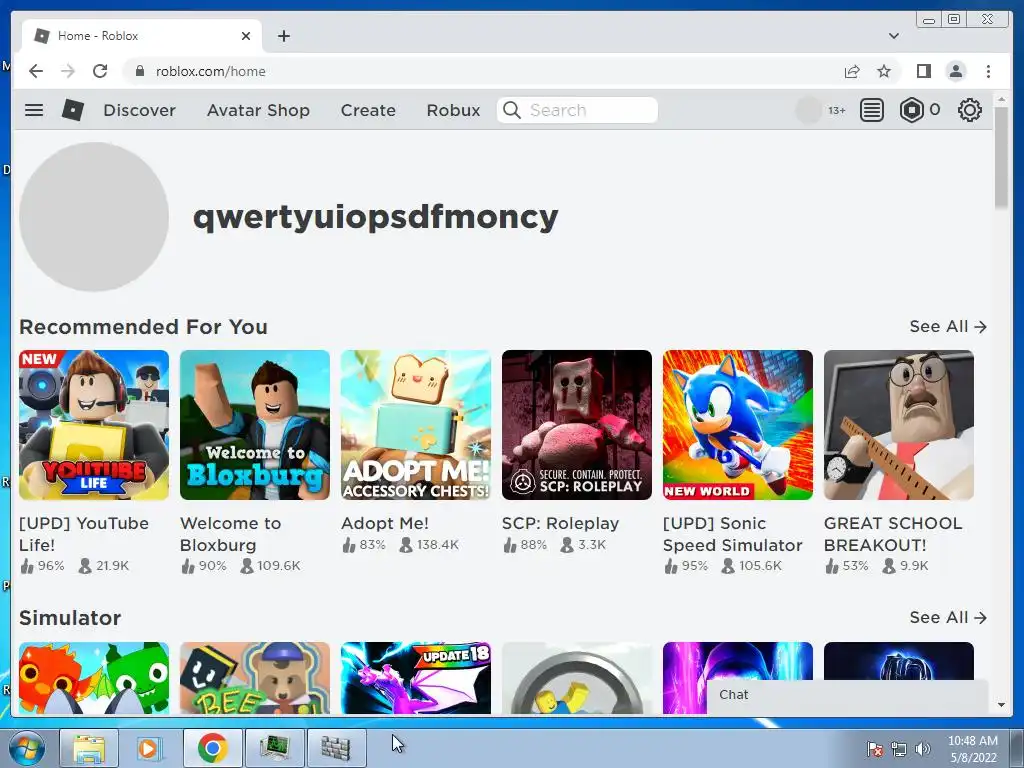Click the page vertical scrollbar thumb

(1001, 157)
